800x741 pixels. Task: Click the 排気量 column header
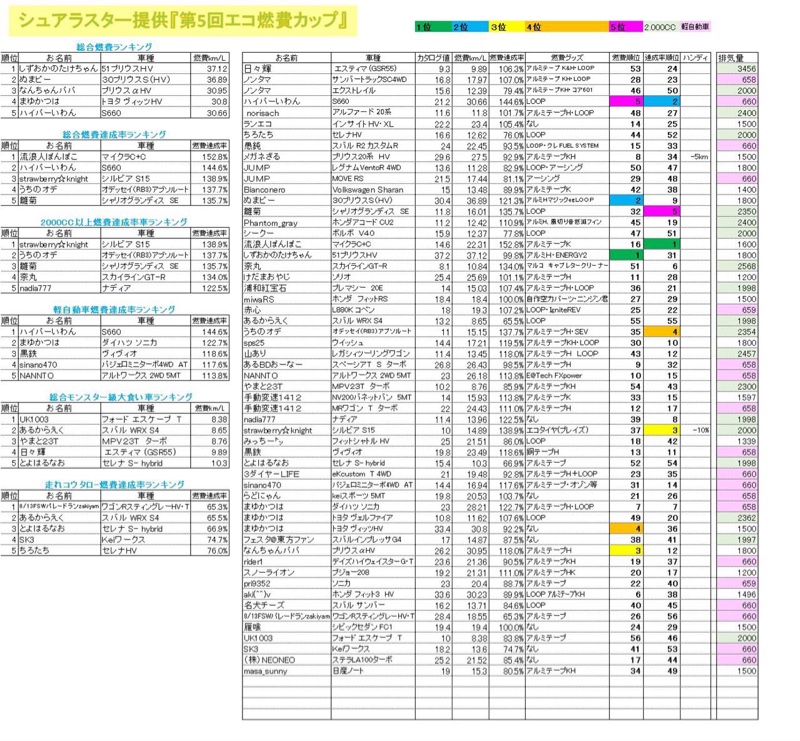737,58
